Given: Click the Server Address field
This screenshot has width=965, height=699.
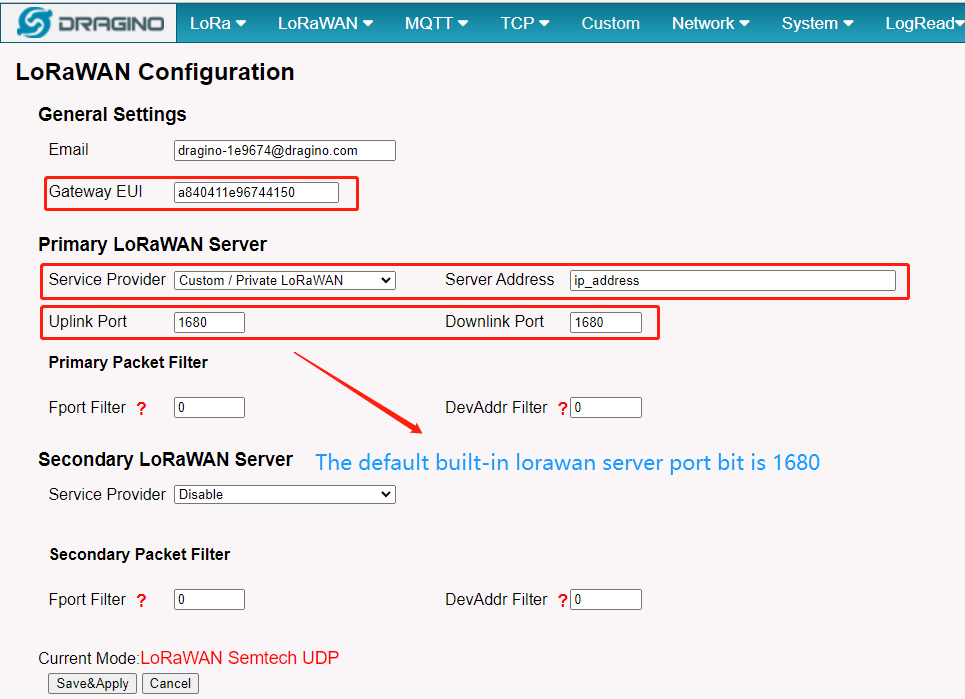Looking at the screenshot, I should 732,281.
